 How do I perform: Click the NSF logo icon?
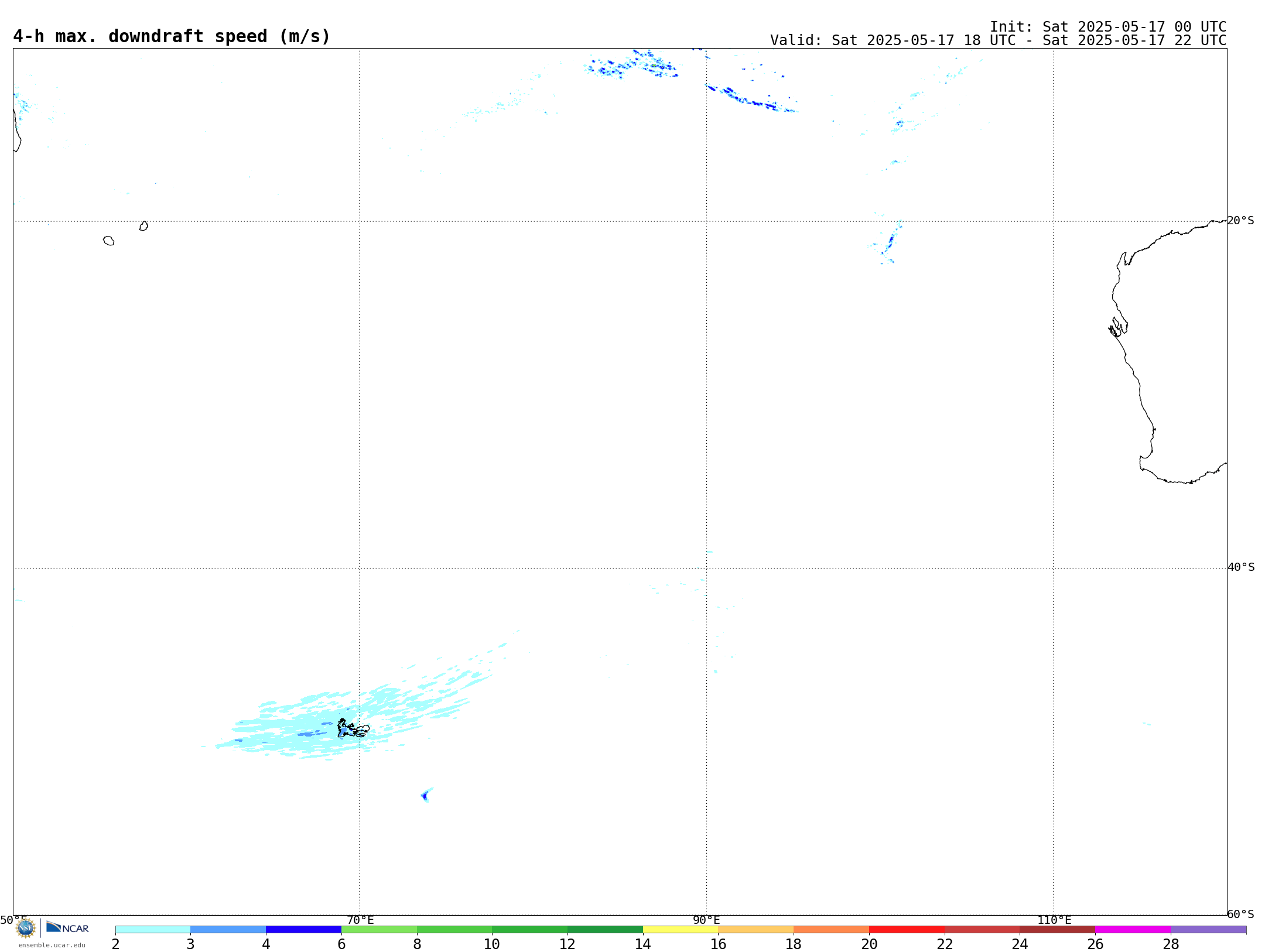[x=26, y=927]
